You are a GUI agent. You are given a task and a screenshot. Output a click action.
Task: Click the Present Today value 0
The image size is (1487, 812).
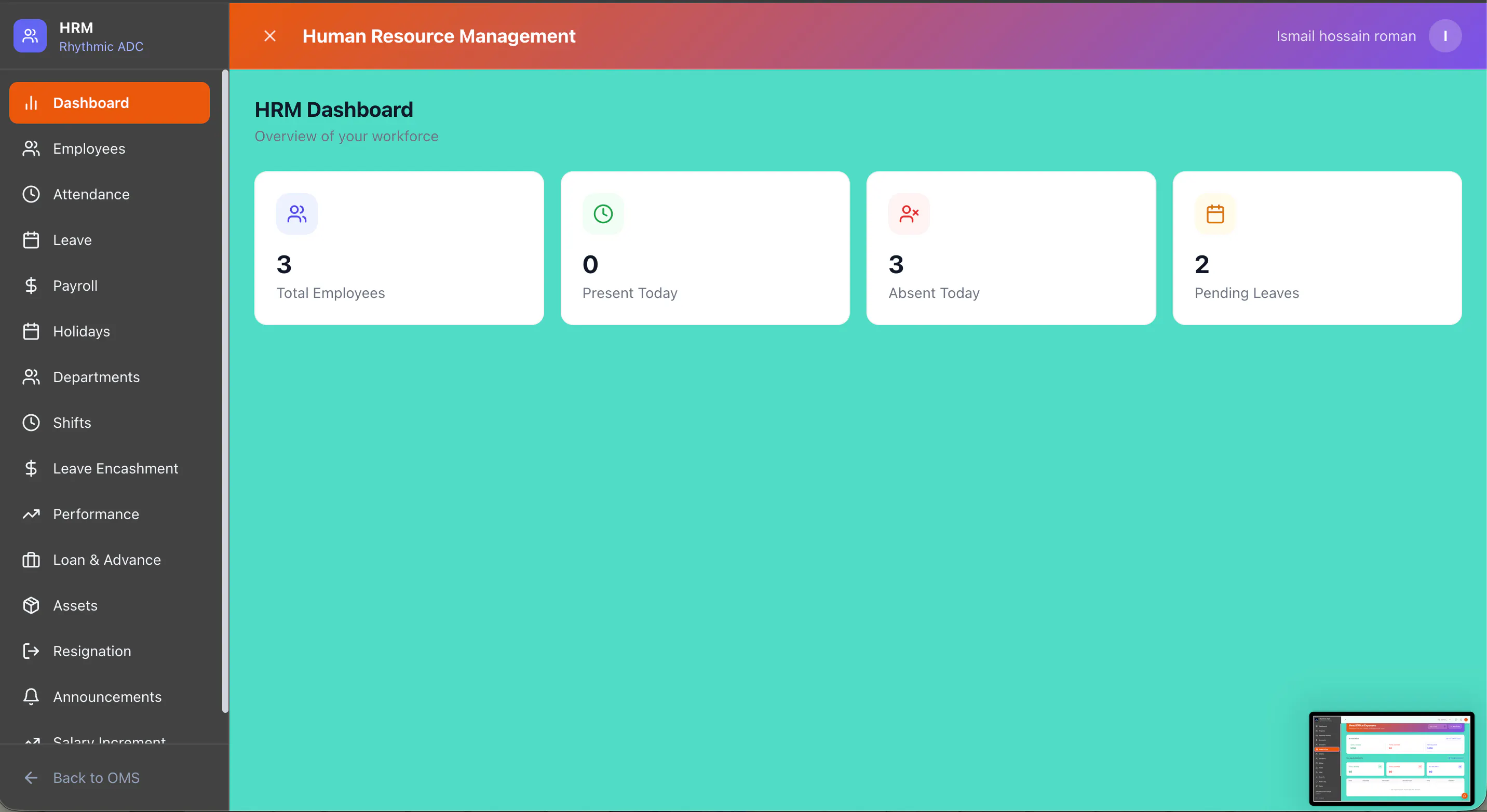tap(590, 264)
